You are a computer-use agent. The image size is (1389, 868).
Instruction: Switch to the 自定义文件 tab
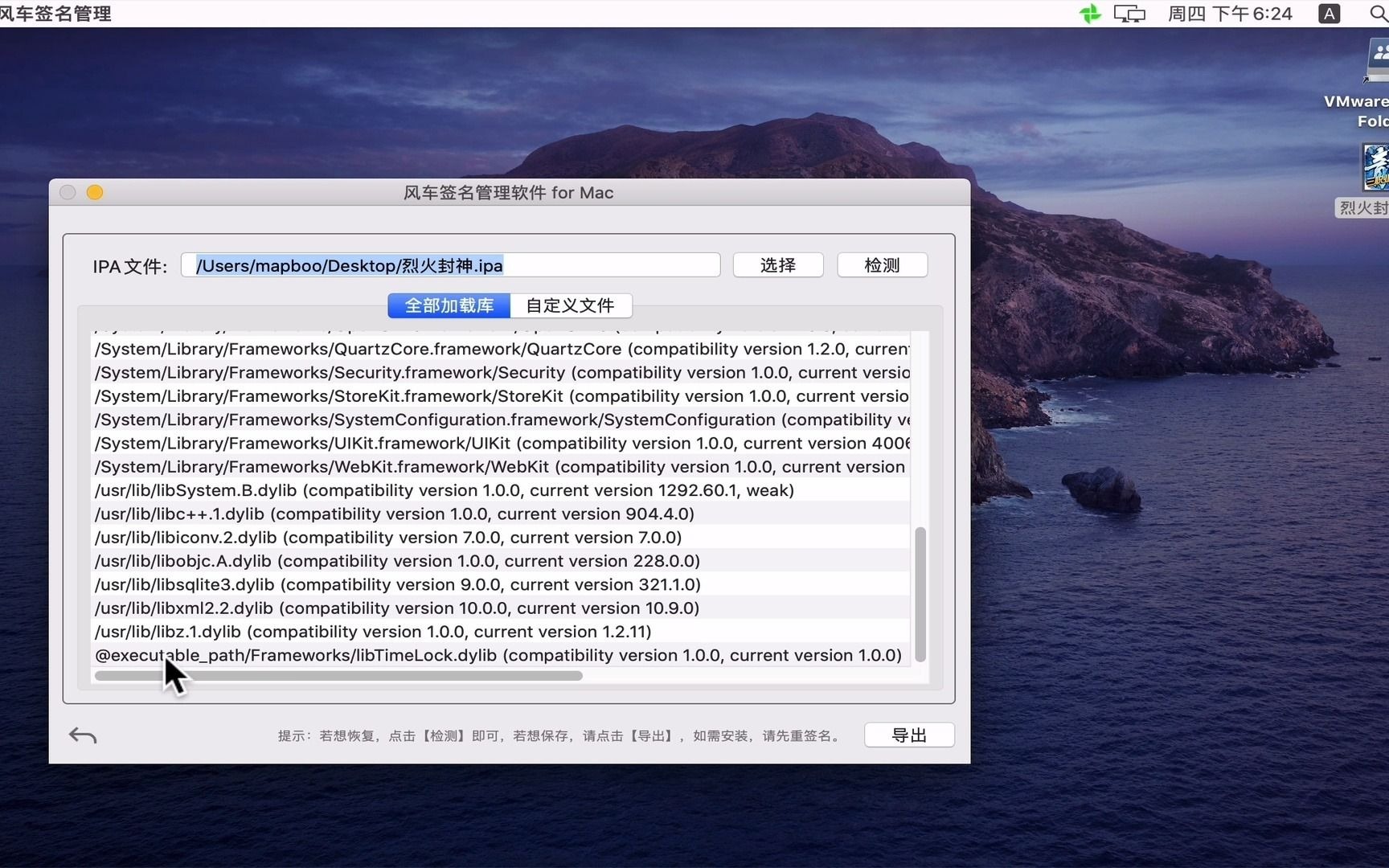(x=570, y=305)
